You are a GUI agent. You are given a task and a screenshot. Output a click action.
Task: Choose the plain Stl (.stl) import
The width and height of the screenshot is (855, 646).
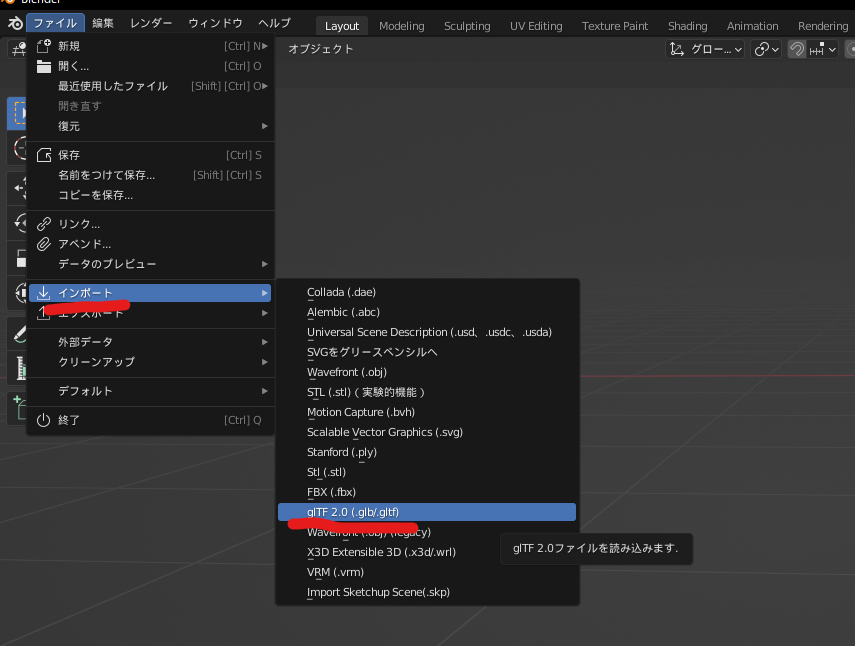[427, 472]
